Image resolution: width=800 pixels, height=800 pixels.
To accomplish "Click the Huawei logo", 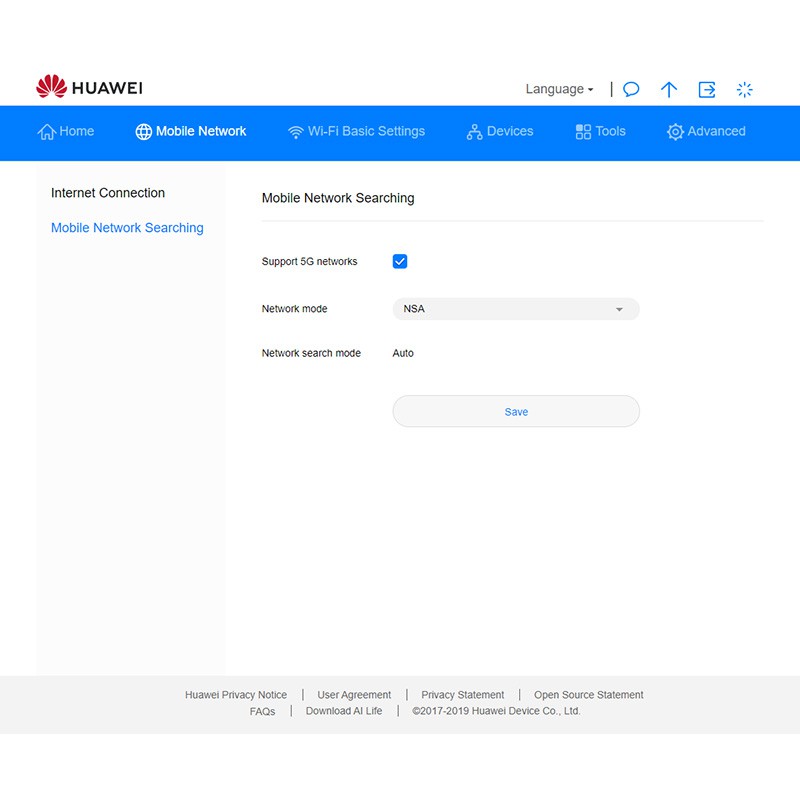I will click(x=89, y=88).
